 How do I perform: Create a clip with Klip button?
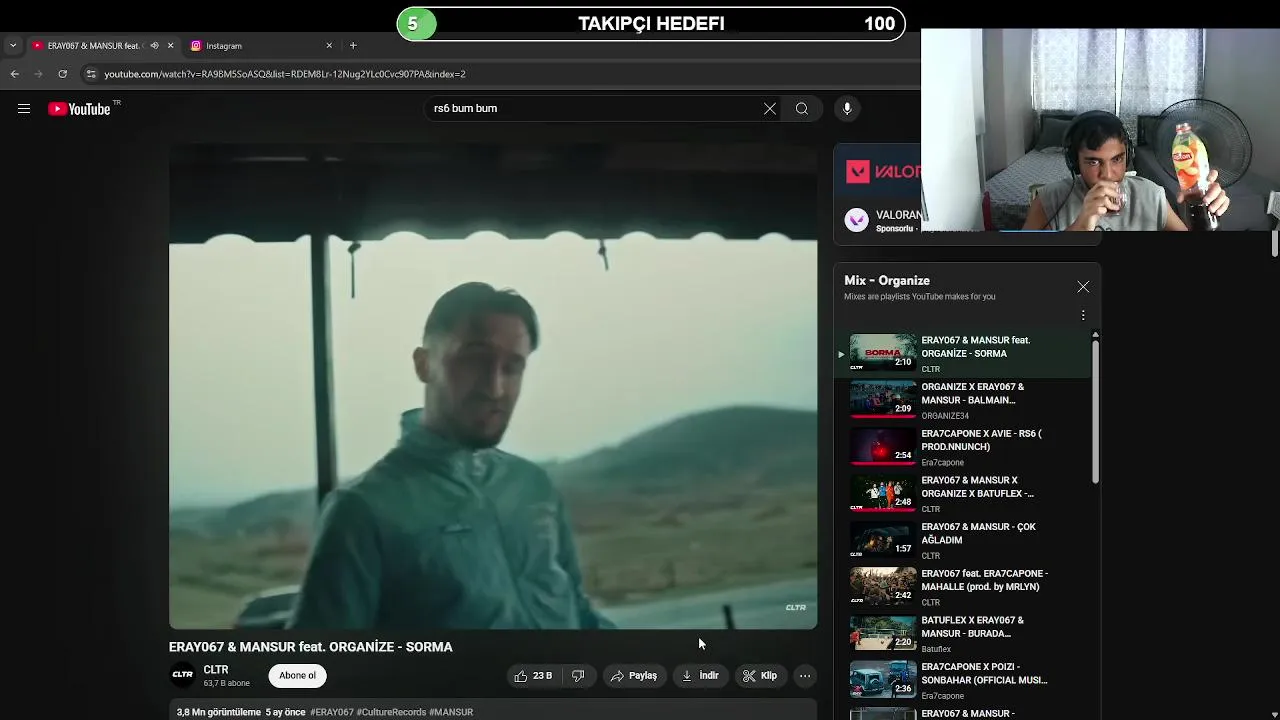[759, 676]
